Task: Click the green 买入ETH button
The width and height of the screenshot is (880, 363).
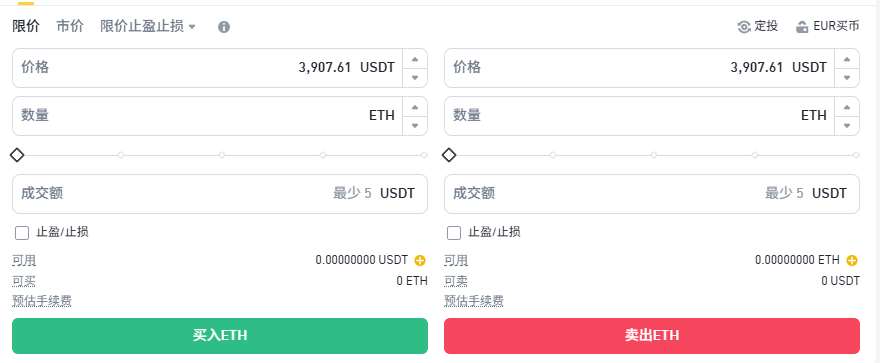Action: 220,336
